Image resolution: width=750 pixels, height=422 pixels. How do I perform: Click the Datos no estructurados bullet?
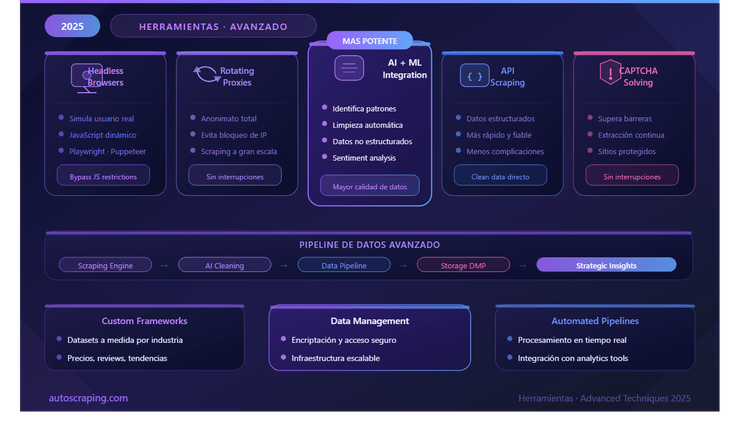tap(372, 142)
